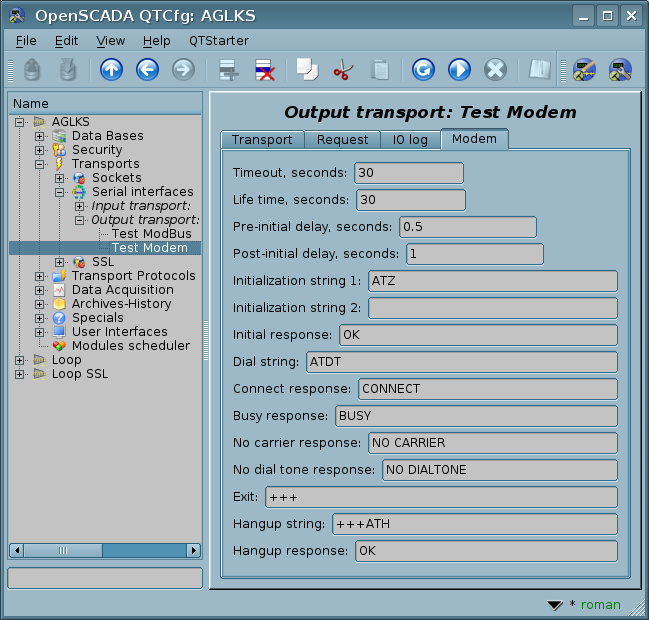Expand the Loop SSL station node
This screenshot has width=649, height=620.
[19, 375]
